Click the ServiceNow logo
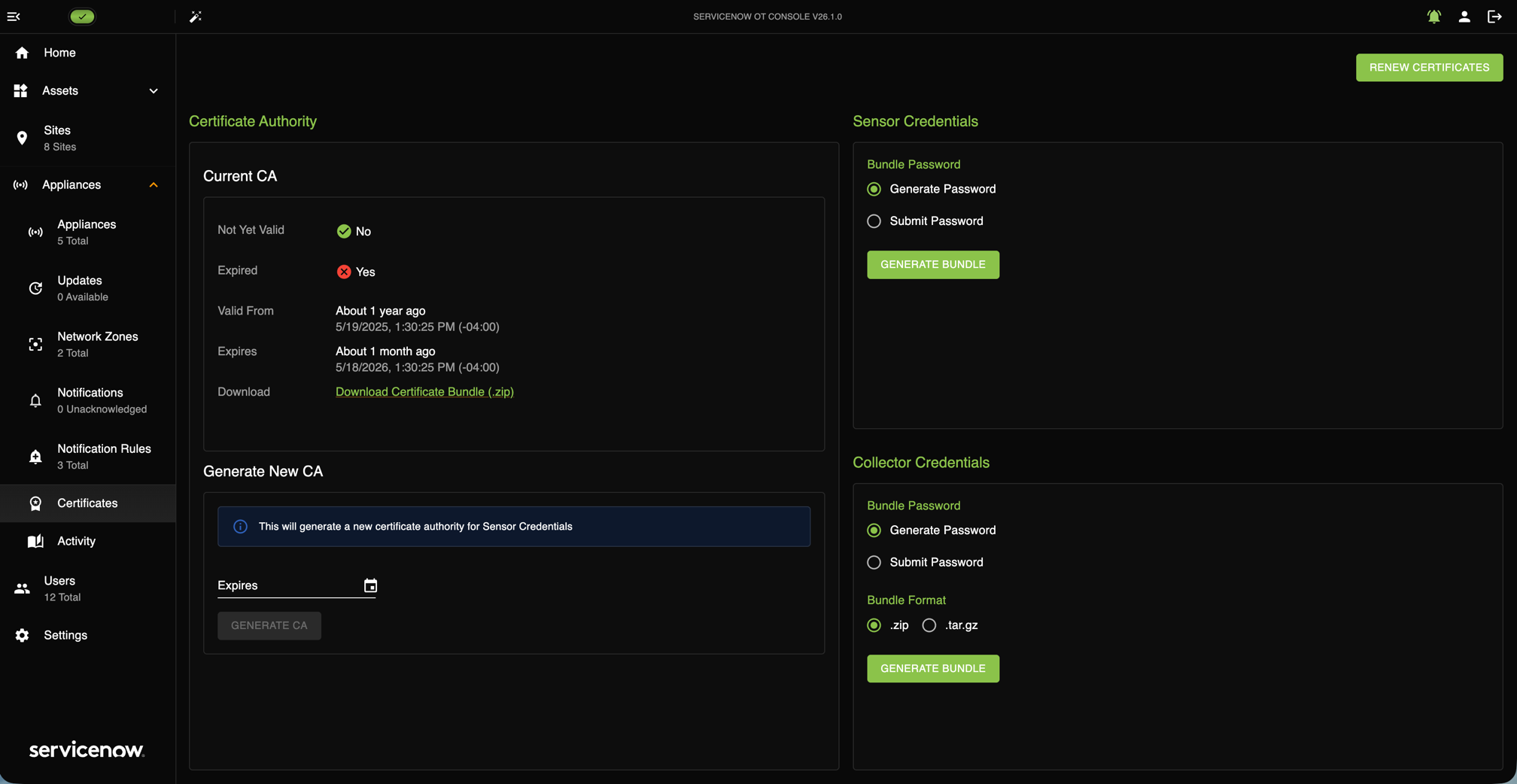Screen dimensions: 1517x784 pos(87,749)
